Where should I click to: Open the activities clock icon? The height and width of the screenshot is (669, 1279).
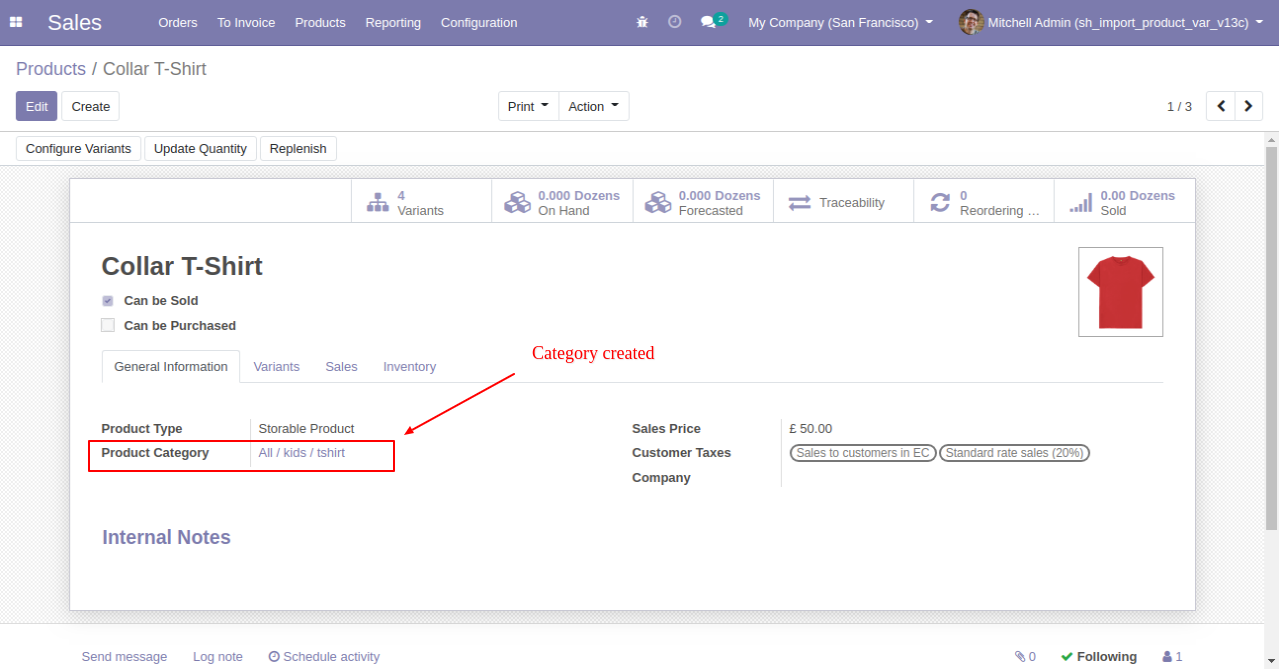pyautogui.click(x=675, y=22)
